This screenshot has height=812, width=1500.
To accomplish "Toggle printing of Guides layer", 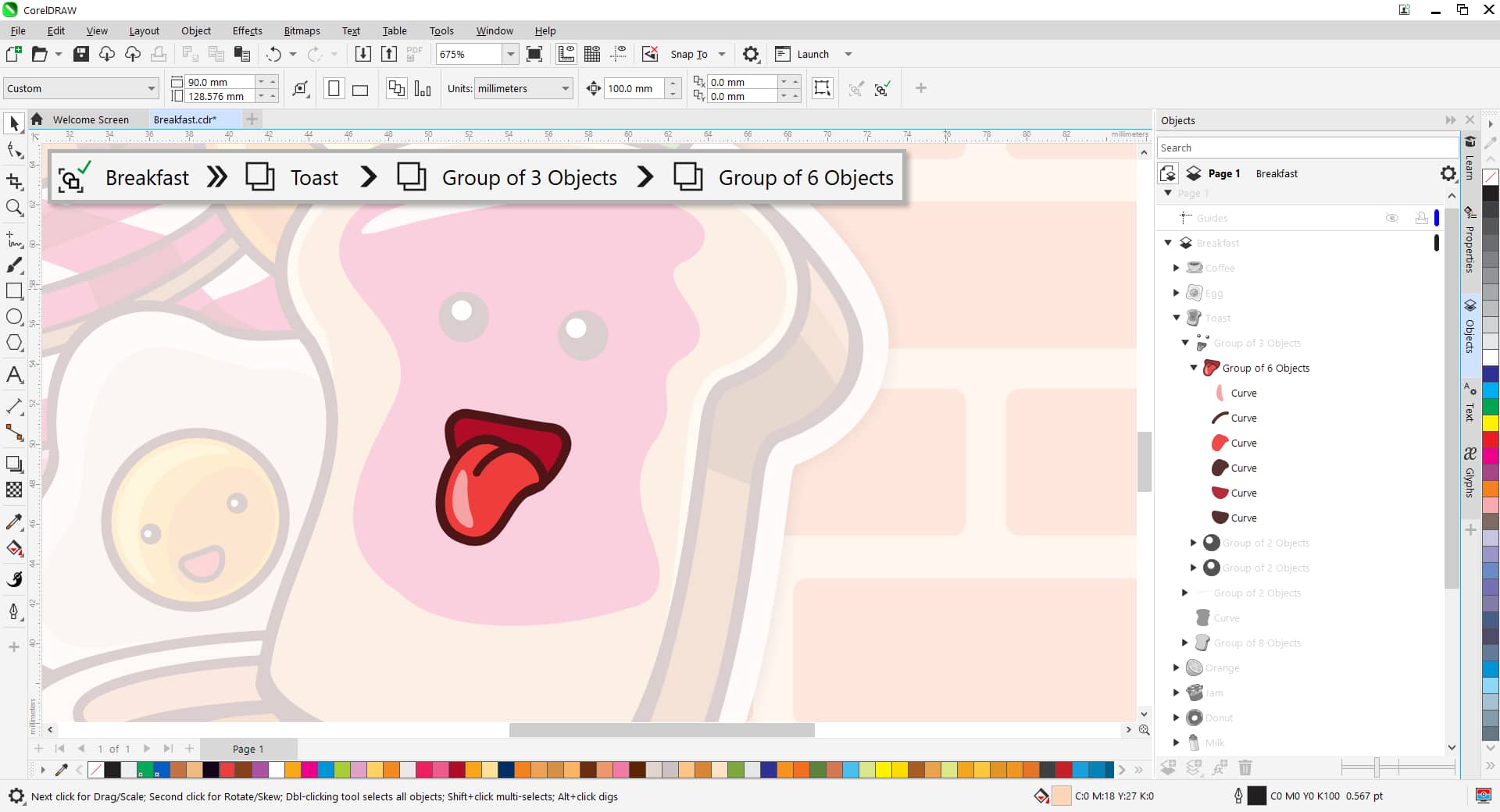I will pos(1421,218).
